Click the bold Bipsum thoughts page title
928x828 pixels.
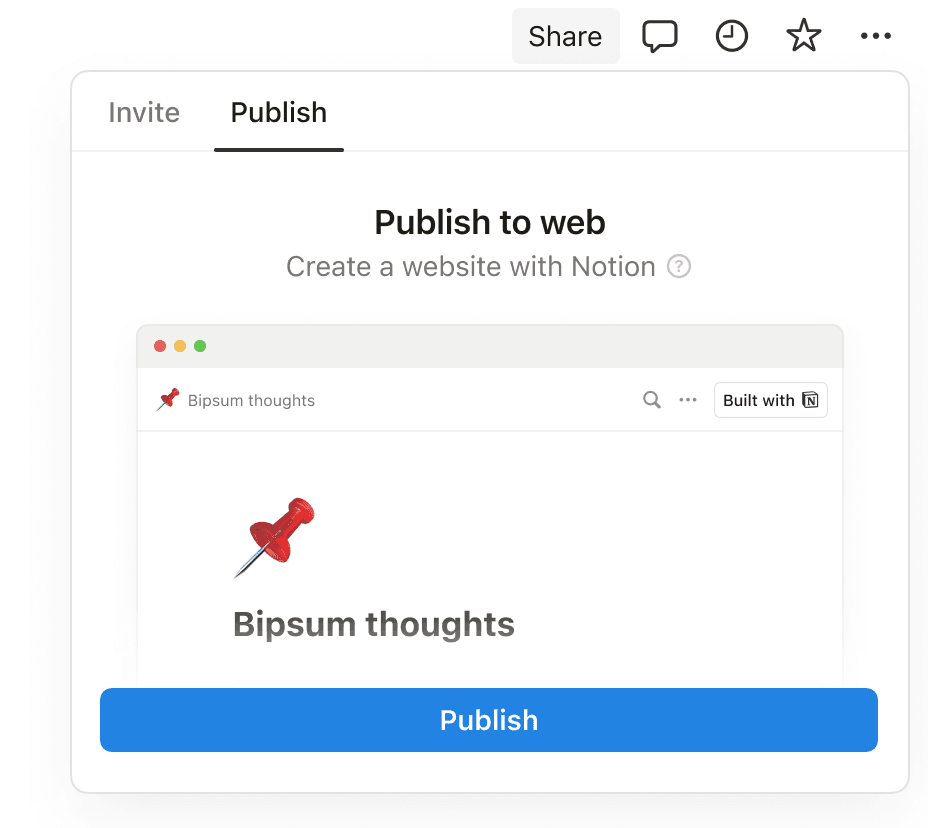pos(373,625)
